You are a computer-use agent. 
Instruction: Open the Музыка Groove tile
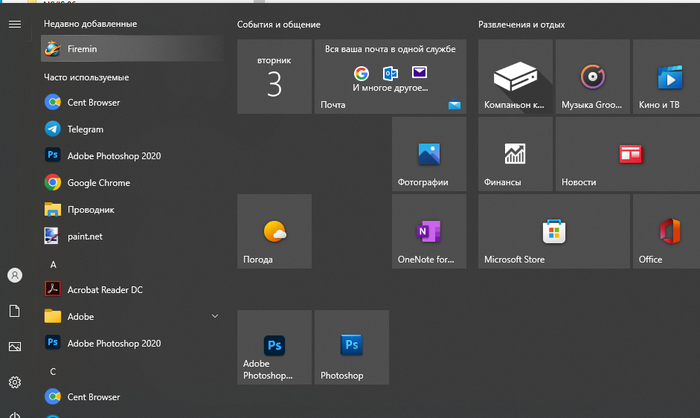593,76
